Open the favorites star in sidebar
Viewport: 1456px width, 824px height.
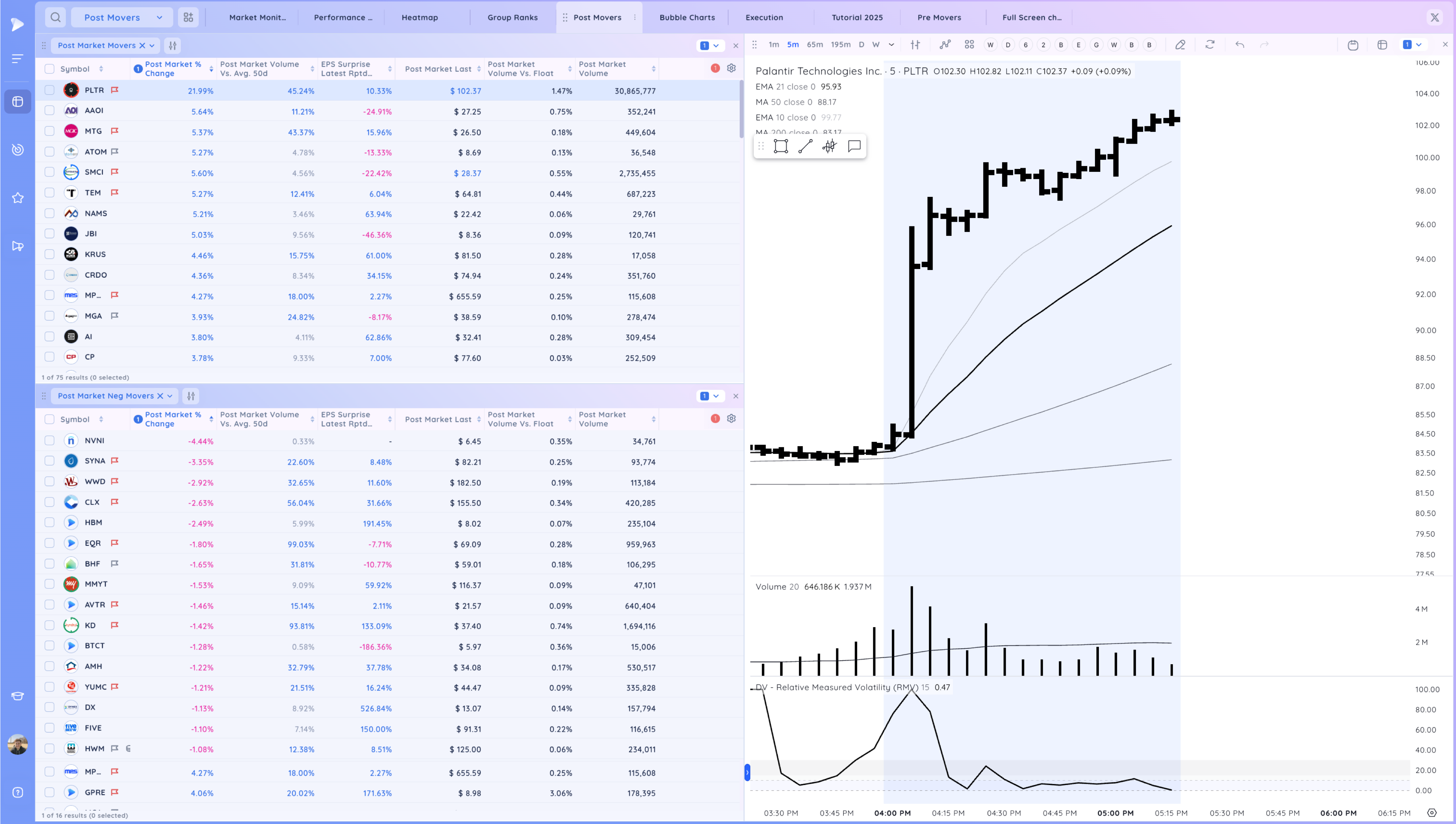tap(17, 198)
